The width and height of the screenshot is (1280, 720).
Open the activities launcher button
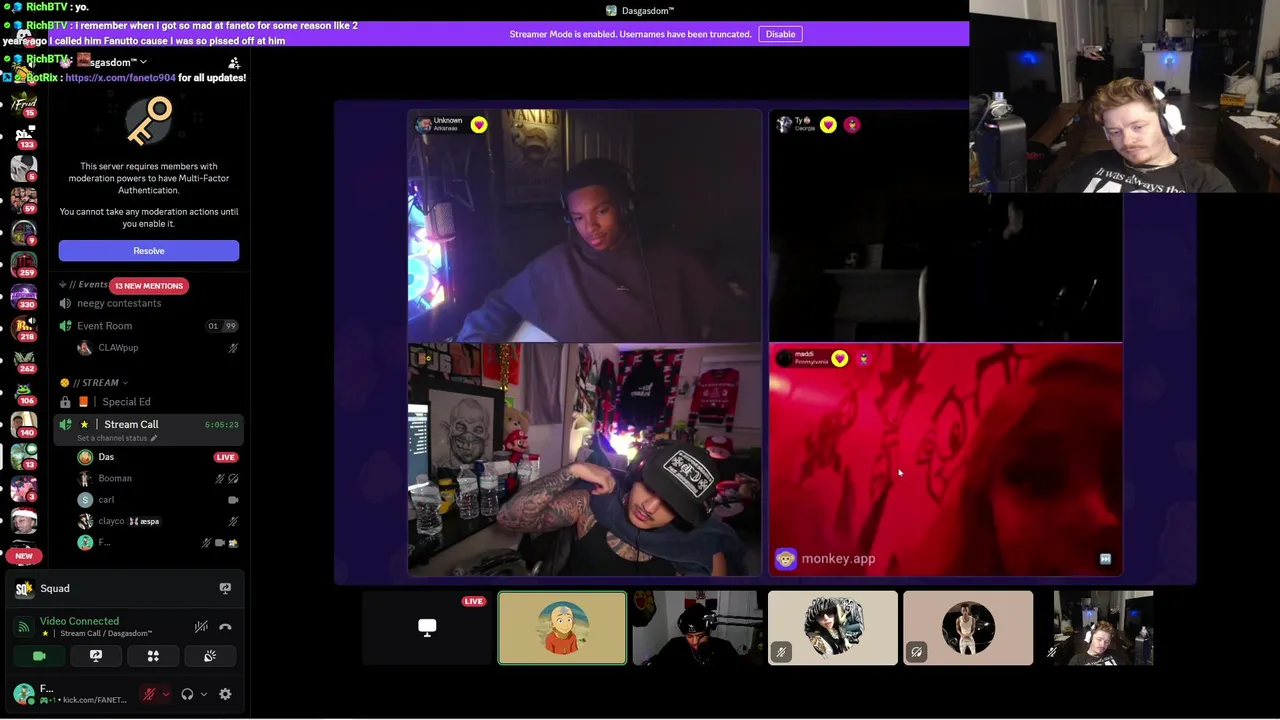tap(153, 656)
